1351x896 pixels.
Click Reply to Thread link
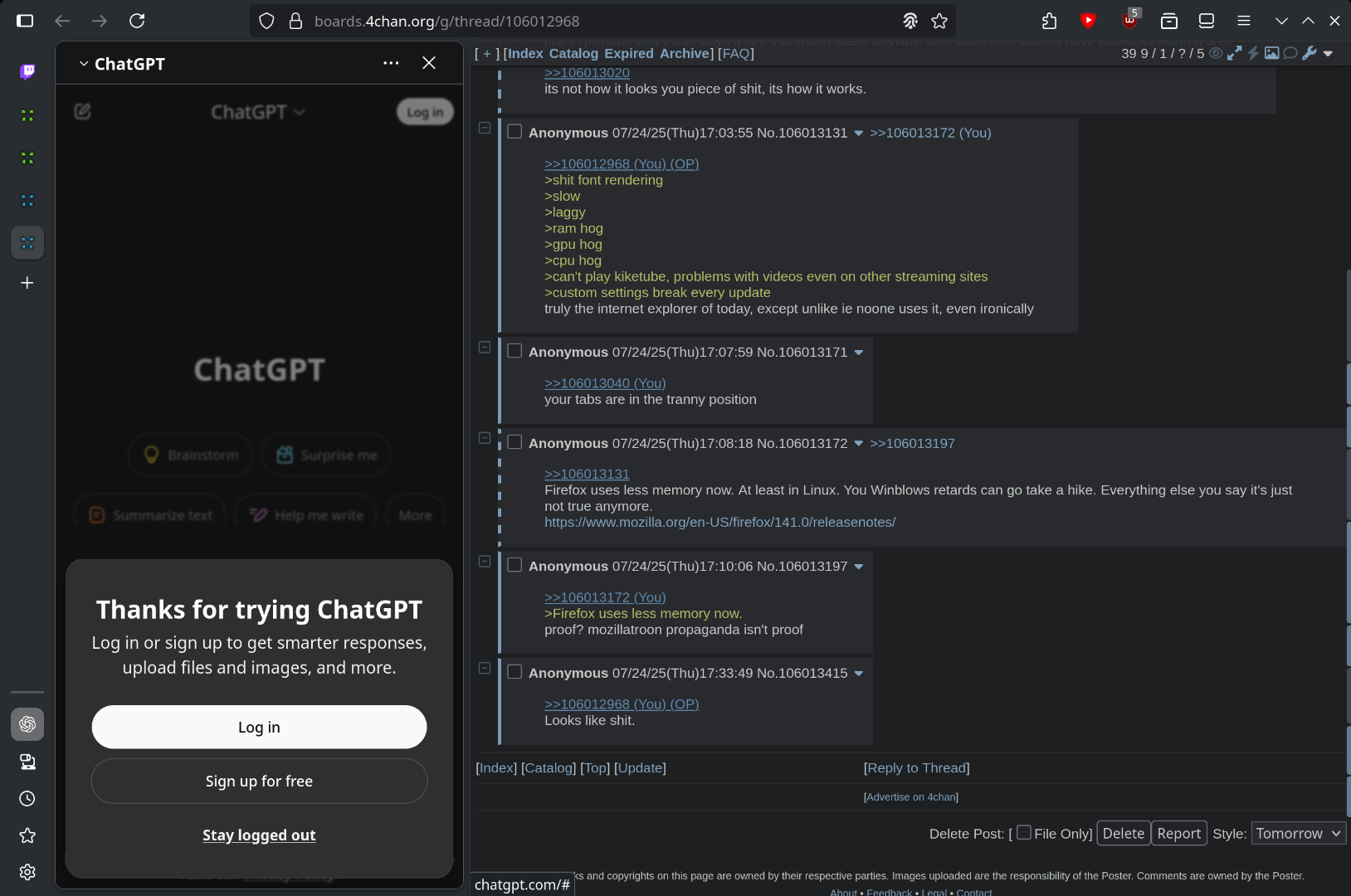coord(917,767)
